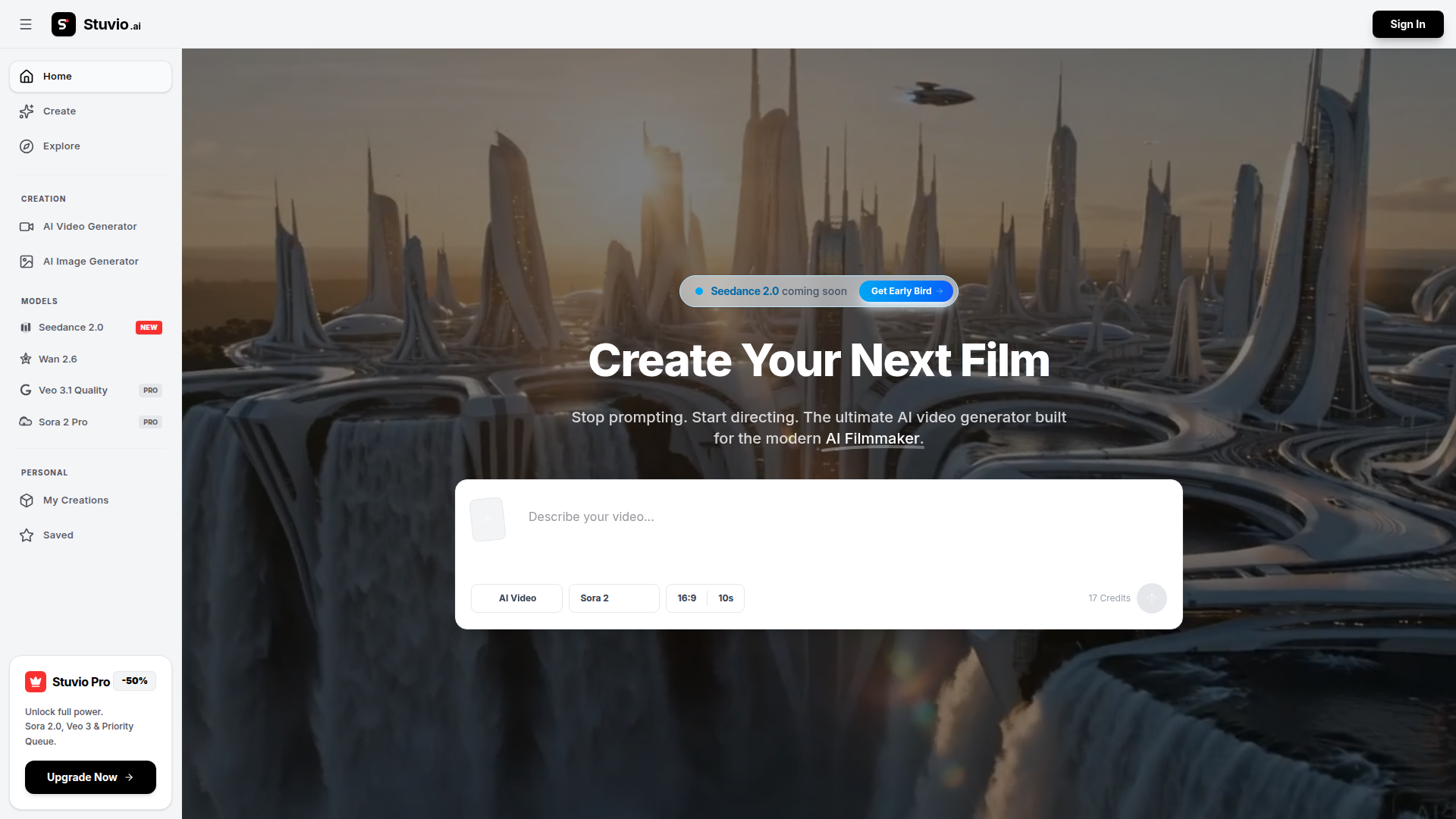The width and height of the screenshot is (1456, 819).
Task: Open the AI Video mode dropdown
Action: [516, 598]
